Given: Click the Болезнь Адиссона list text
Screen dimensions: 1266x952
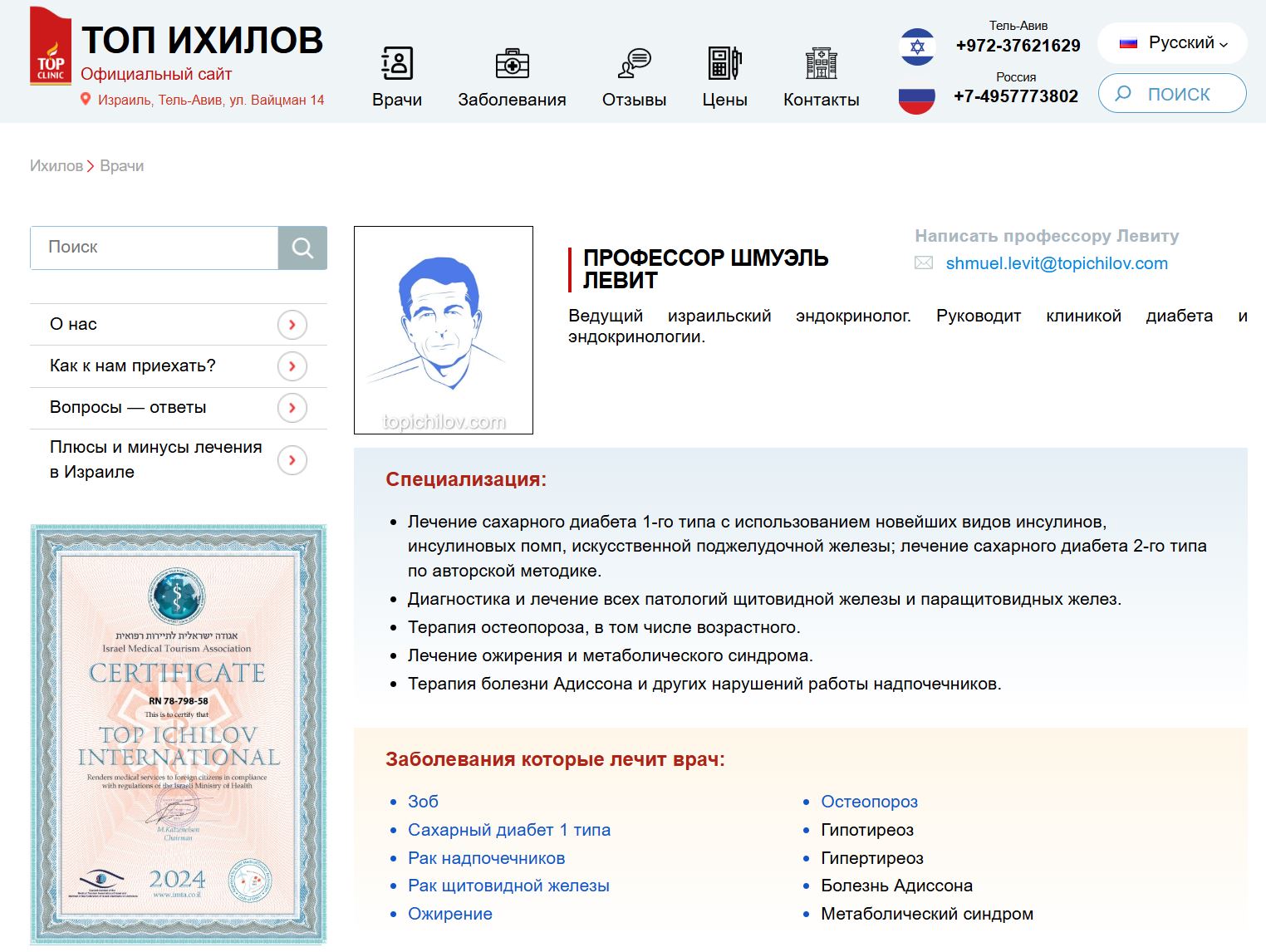Looking at the screenshot, I should coord(896,886).
